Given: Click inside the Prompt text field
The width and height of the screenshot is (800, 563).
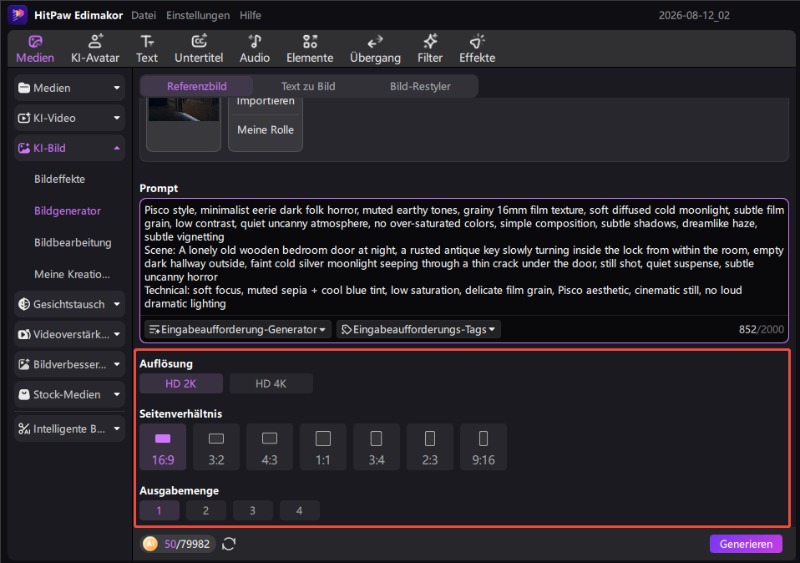Looking at the screenshot, I should (x=464, y=257).
